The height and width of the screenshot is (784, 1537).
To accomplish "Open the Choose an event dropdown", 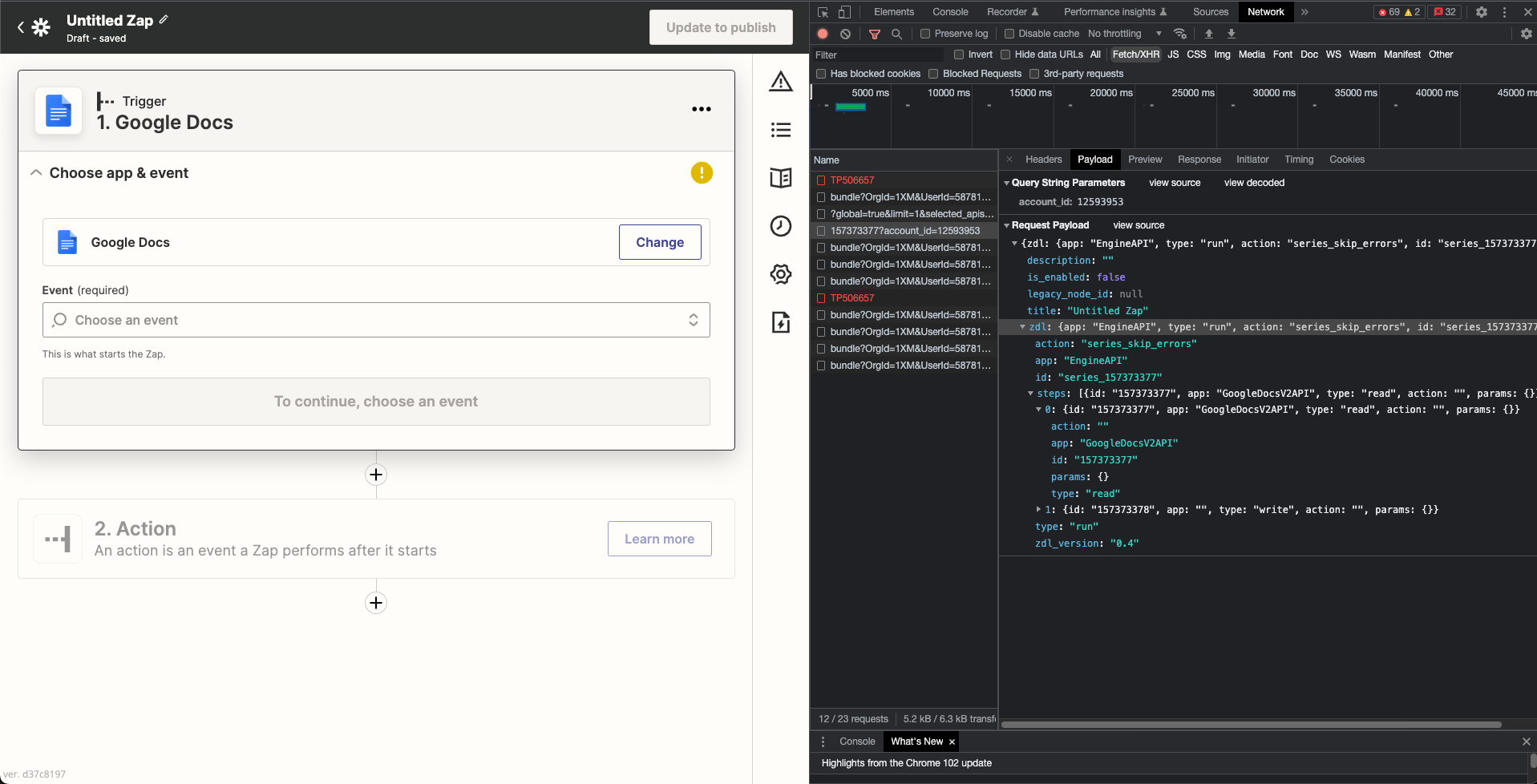I will coord(376,320).
